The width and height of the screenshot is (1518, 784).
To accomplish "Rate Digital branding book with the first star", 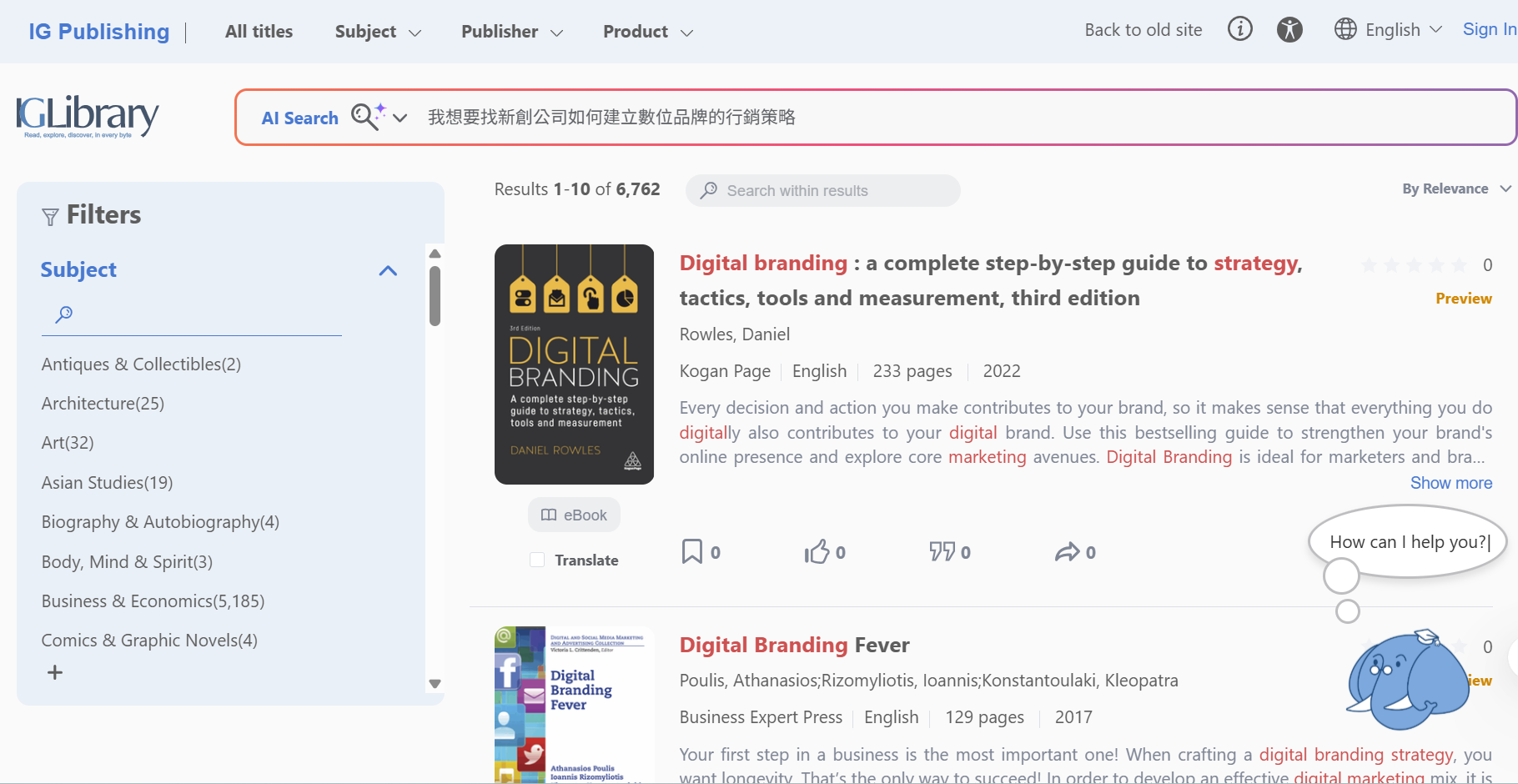I will (x=1369, y=265).
